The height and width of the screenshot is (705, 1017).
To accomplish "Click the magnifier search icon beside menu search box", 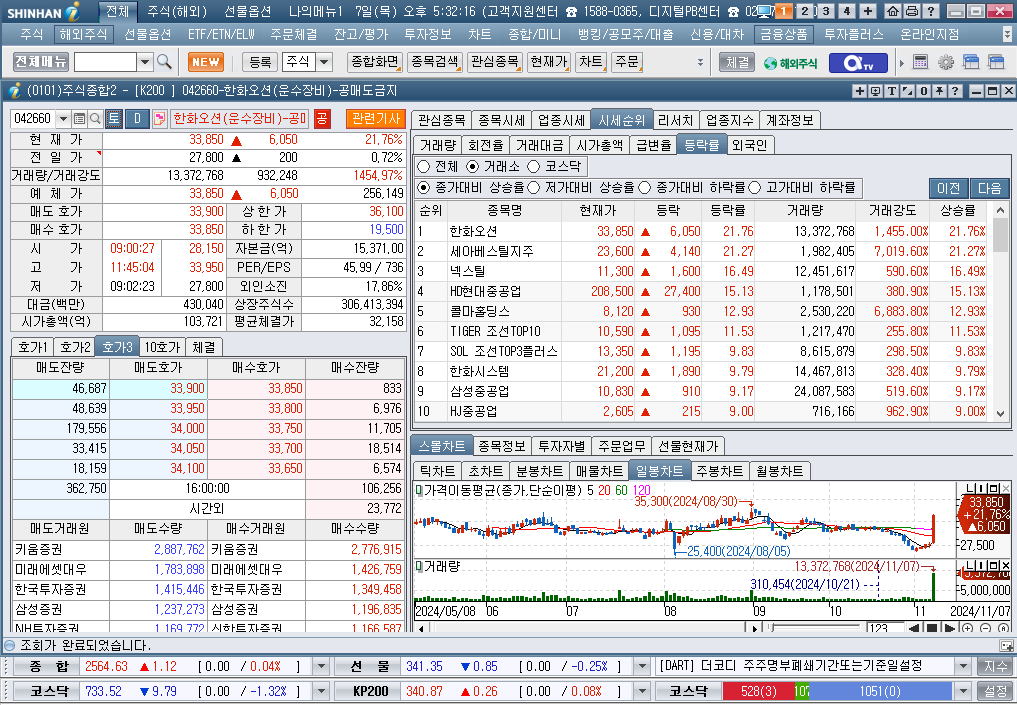I will (164, 62).
